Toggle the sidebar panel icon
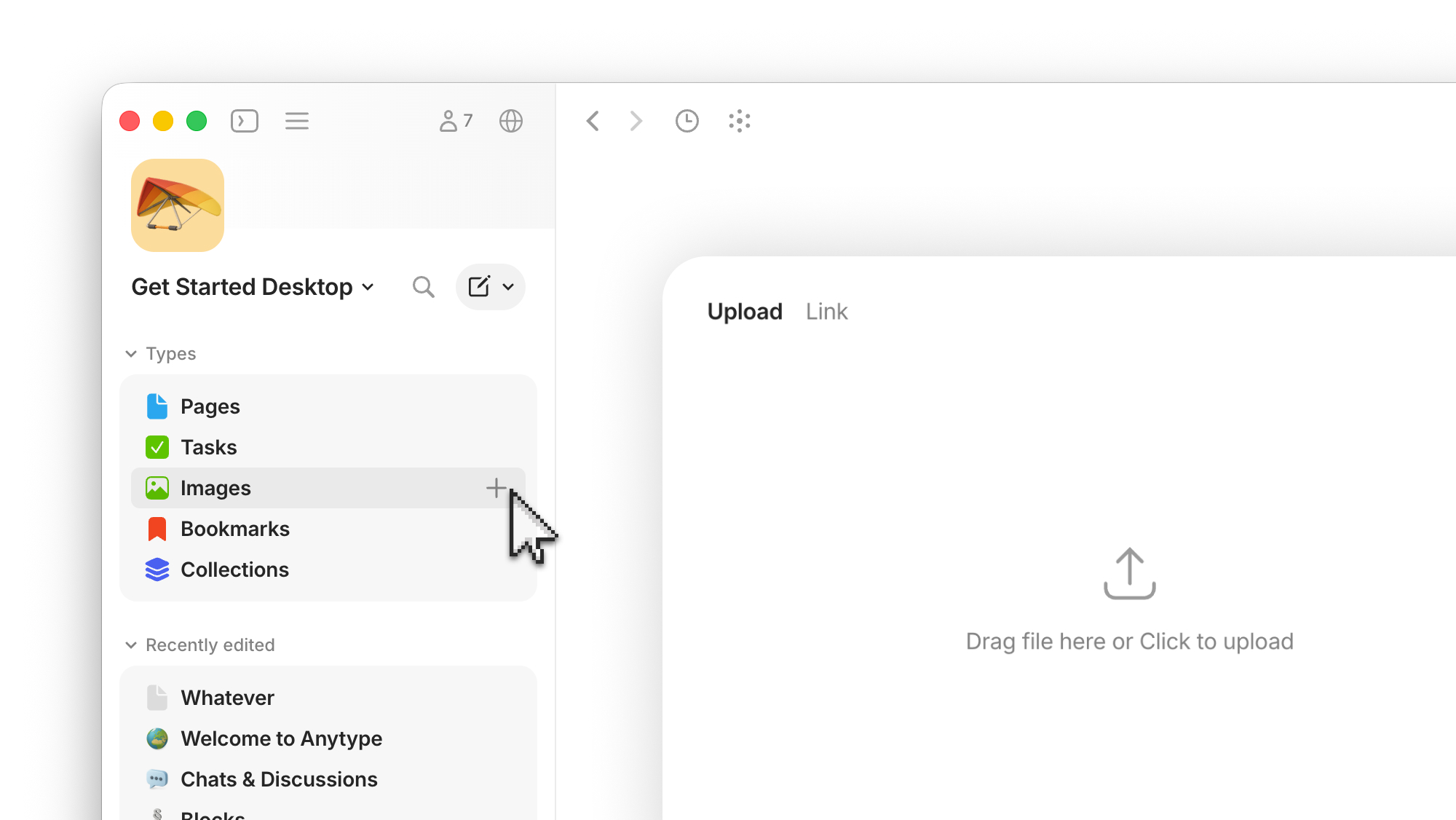Screen dimensions: 1456x820 (x=245, y=121)
